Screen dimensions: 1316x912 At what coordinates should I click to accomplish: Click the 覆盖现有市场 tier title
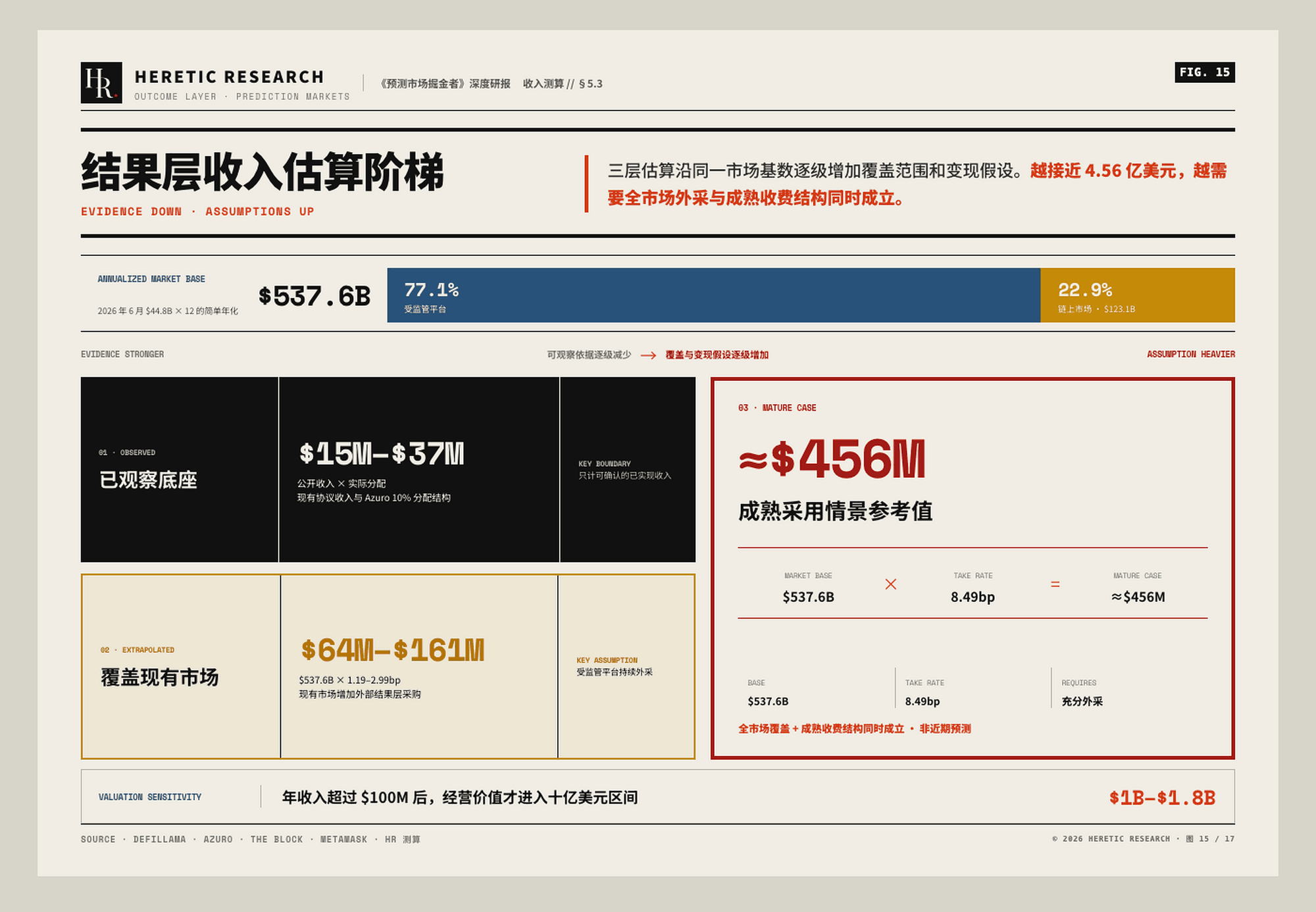coord(159,677)
